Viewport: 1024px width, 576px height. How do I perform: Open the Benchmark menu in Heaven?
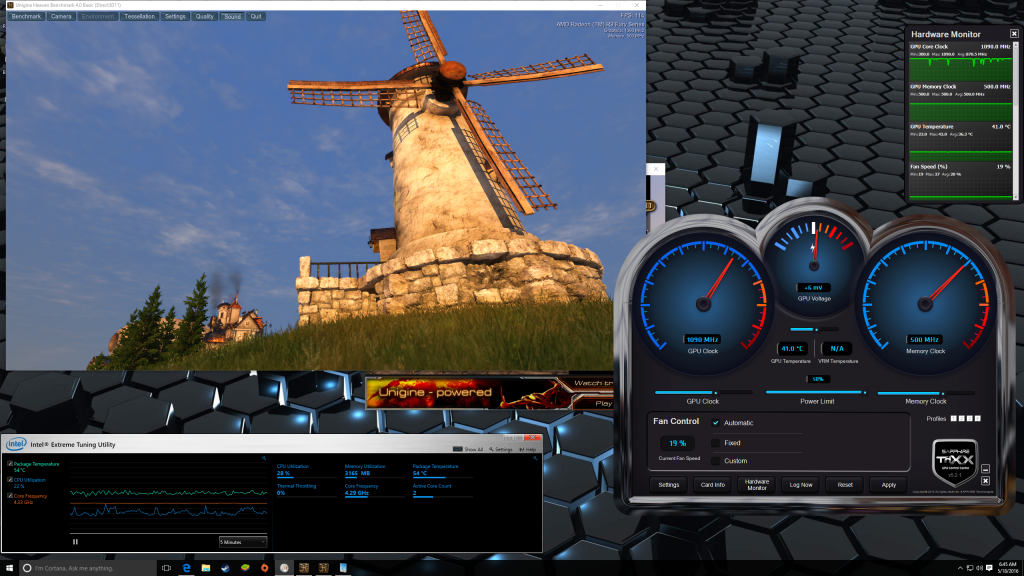pos(26,16)
